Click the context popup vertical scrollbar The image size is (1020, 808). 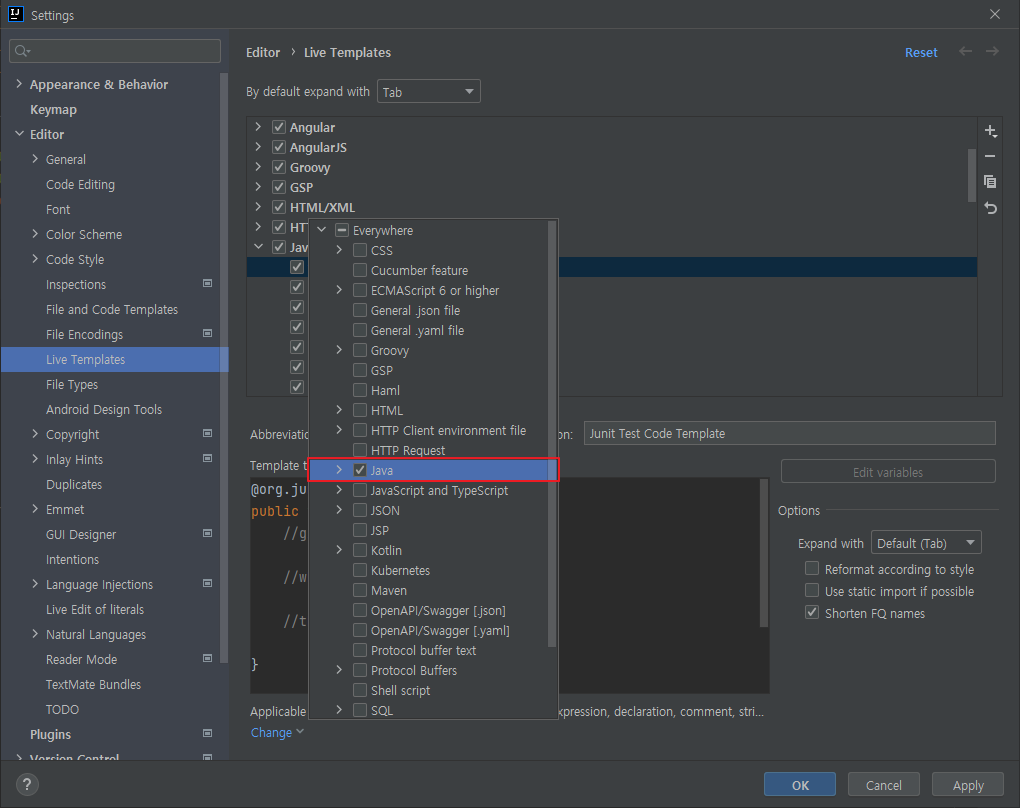[x=552, y=434]
